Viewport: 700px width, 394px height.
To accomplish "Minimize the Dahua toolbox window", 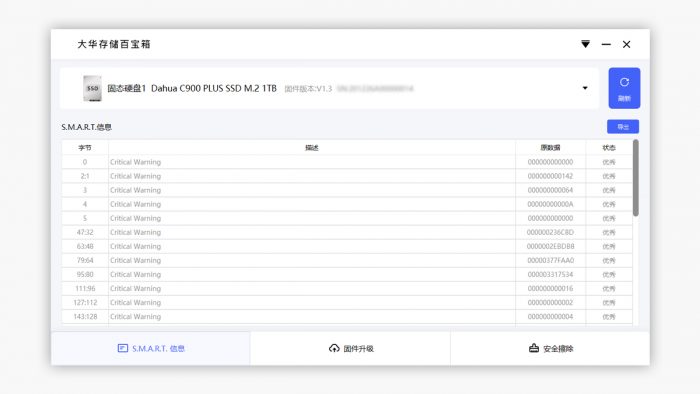I will (606, 44).
